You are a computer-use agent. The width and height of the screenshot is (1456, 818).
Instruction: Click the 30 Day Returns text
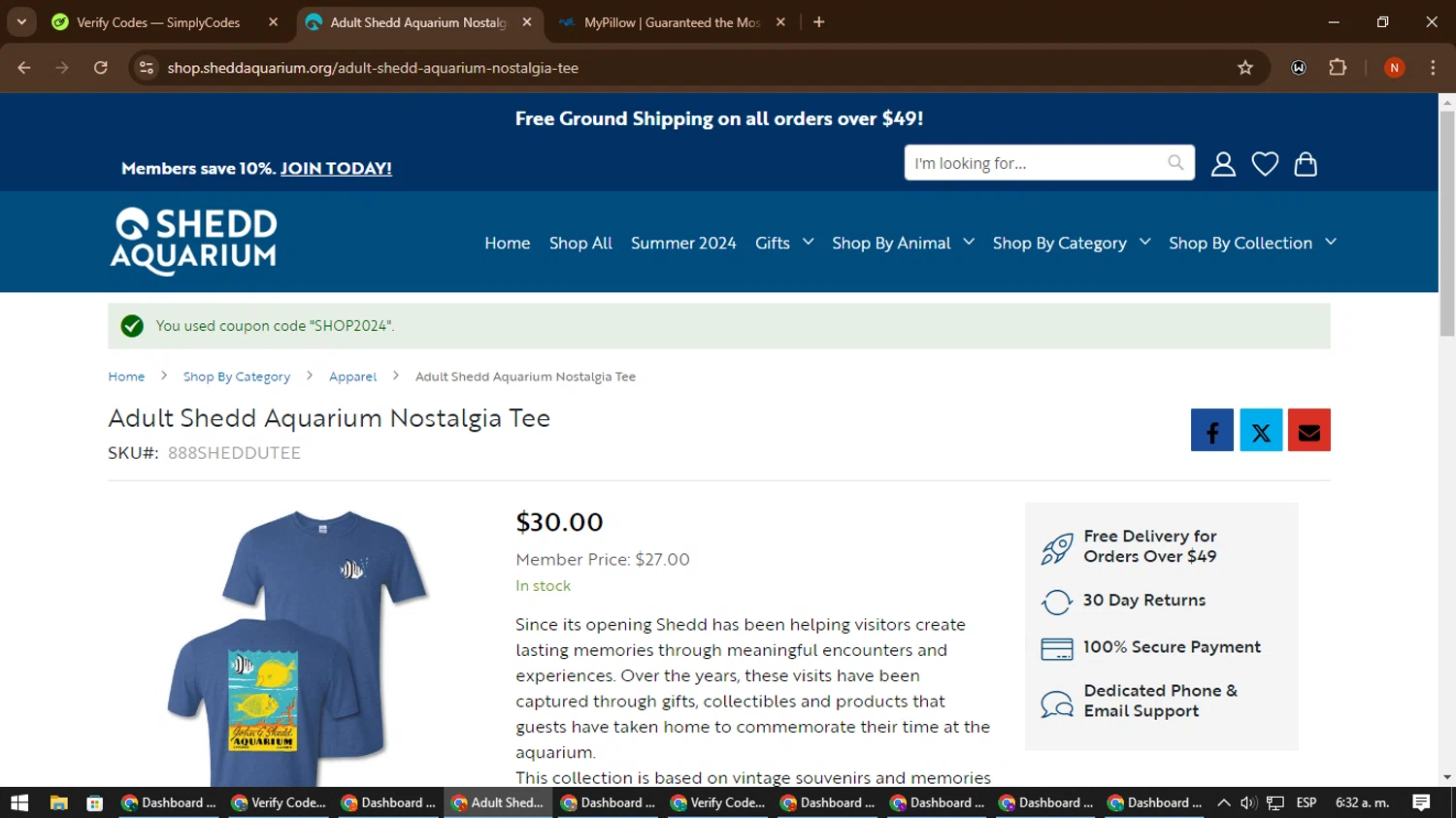1144,600
